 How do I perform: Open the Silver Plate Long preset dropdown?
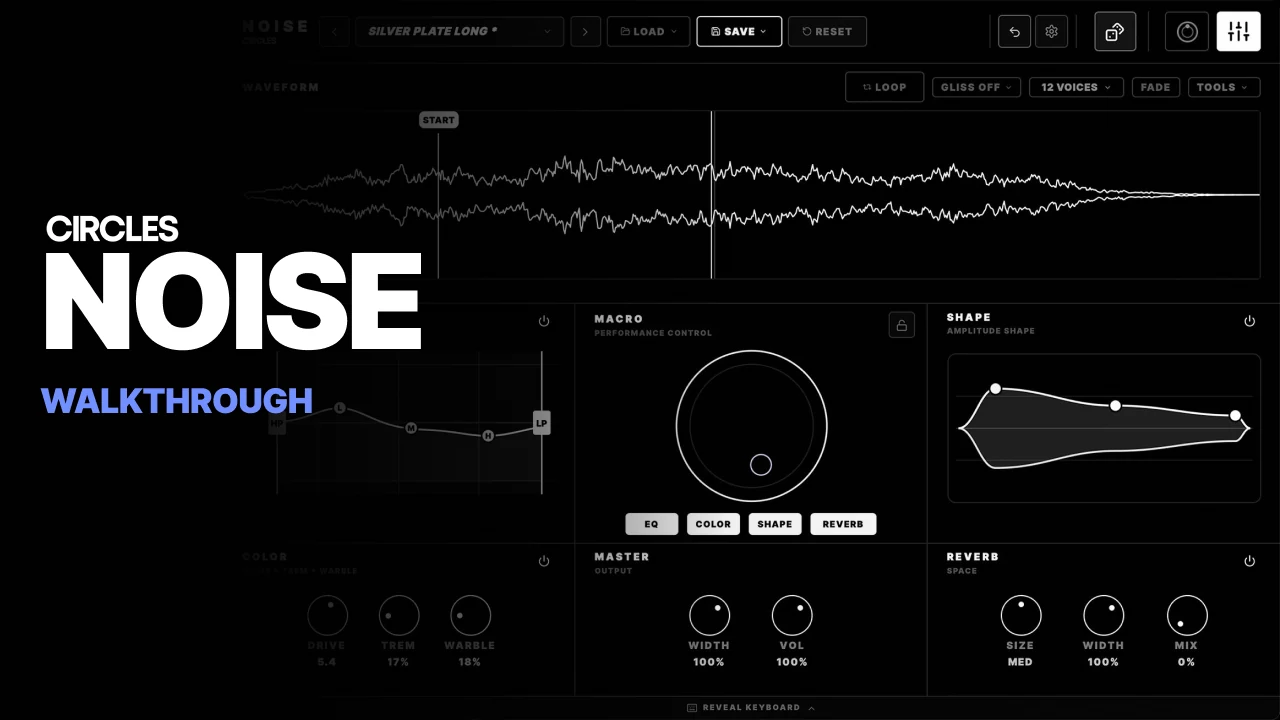click(x=459, y=31)
